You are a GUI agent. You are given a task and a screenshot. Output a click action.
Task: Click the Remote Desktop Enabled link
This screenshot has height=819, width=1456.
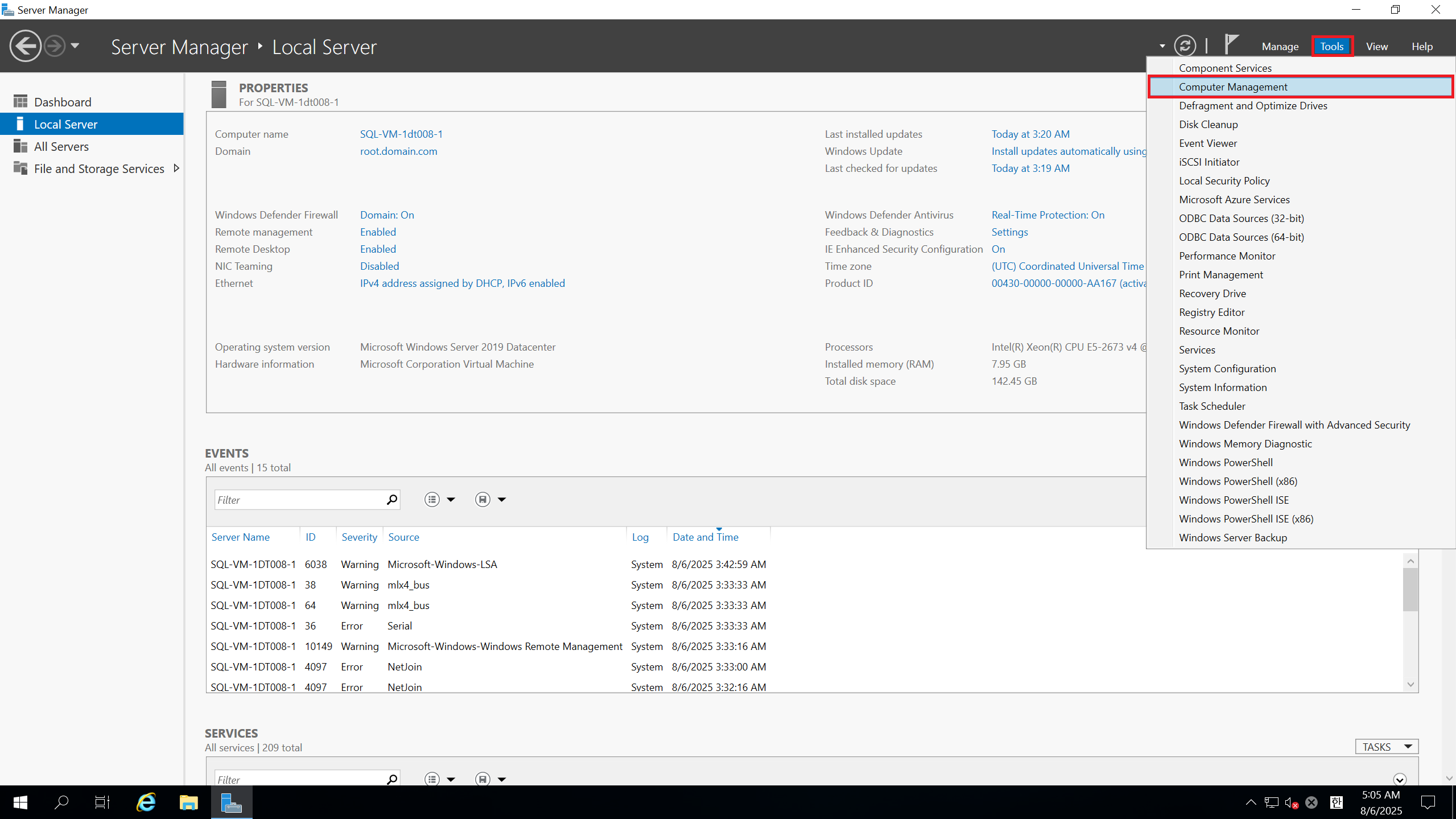click(x=378, y=249)
